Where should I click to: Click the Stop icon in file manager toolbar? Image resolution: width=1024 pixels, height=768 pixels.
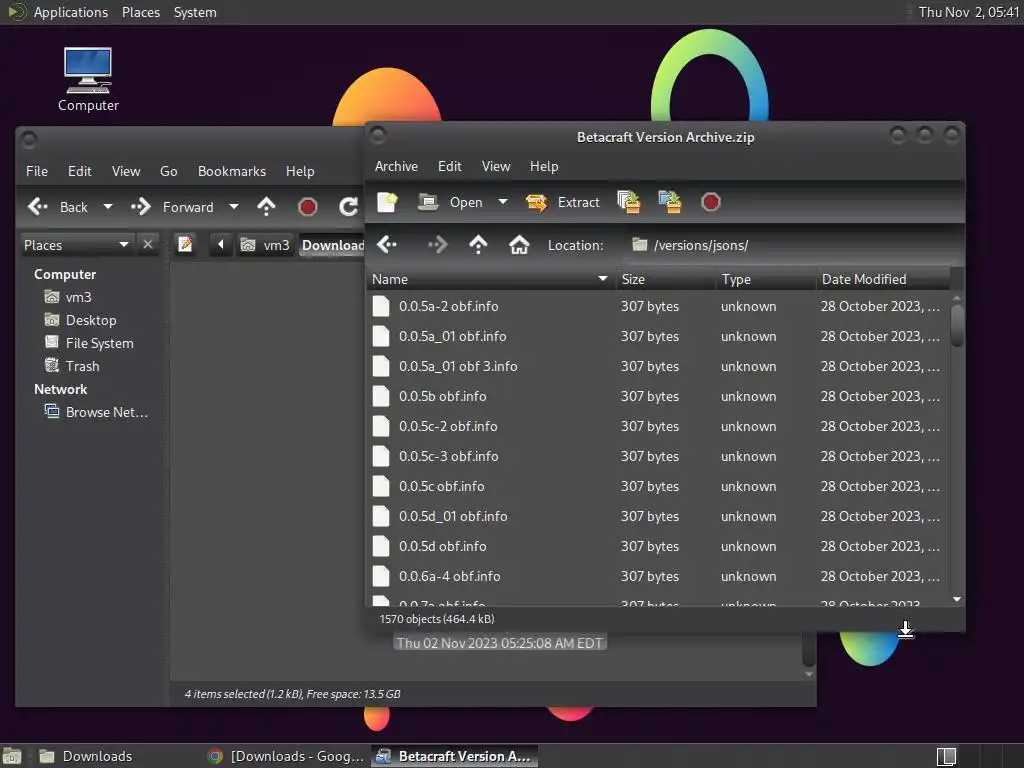coord(308,207)
